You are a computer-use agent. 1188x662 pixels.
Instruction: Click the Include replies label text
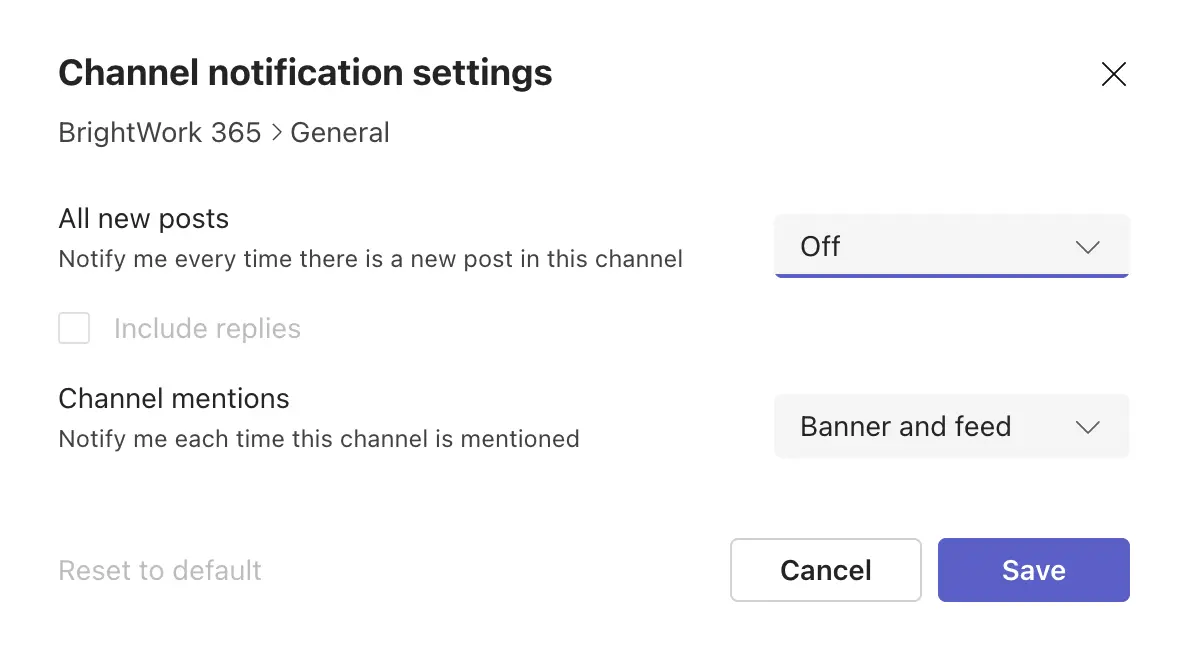click(207, 329)
